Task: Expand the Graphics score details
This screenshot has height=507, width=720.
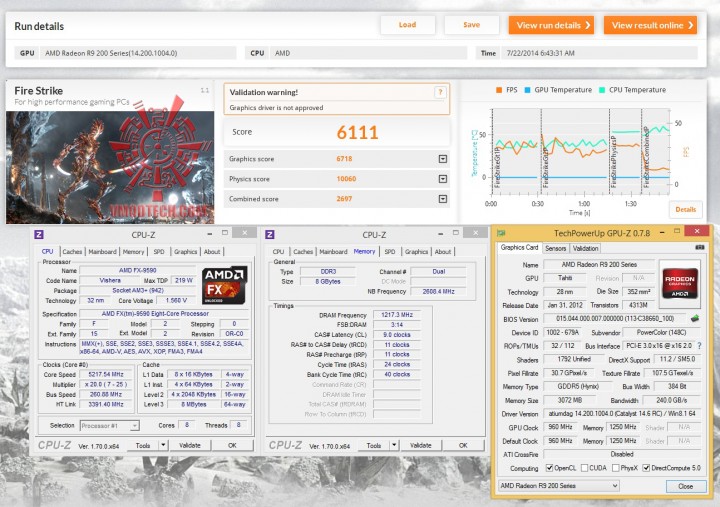Action: click(443, 159)
